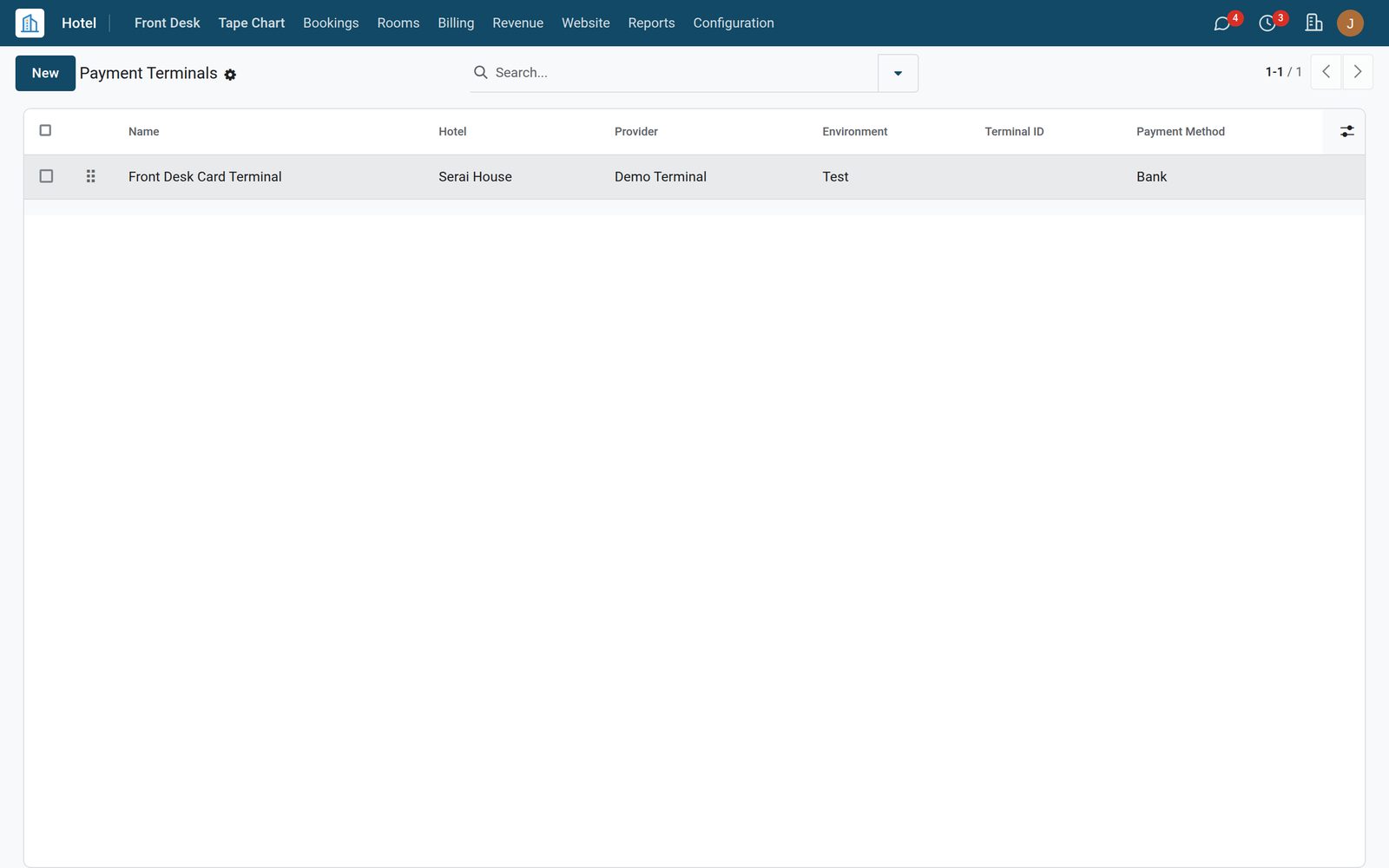Click the New button
The width and height of the screenshot is (1389, 868).
pos(45,73)
